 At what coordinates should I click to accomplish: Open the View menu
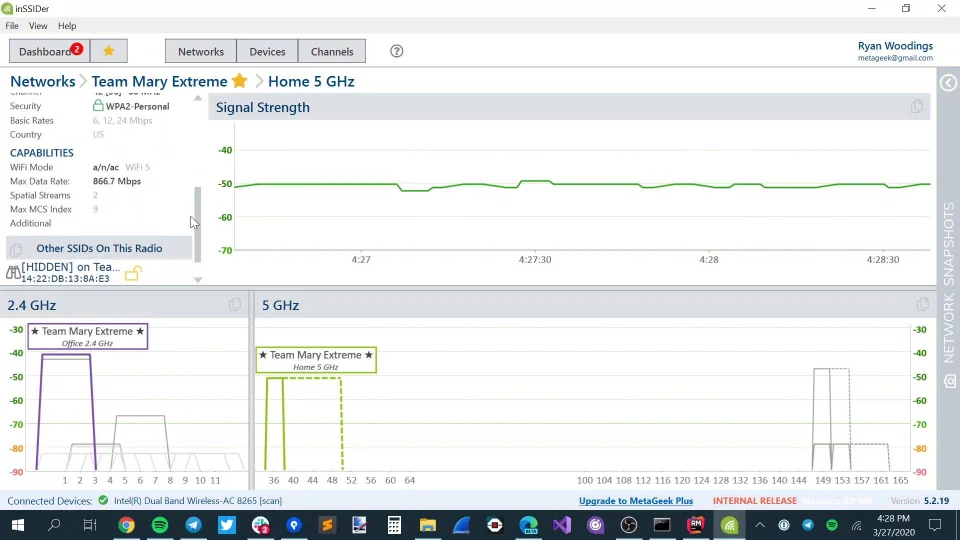tap(38, 26)
